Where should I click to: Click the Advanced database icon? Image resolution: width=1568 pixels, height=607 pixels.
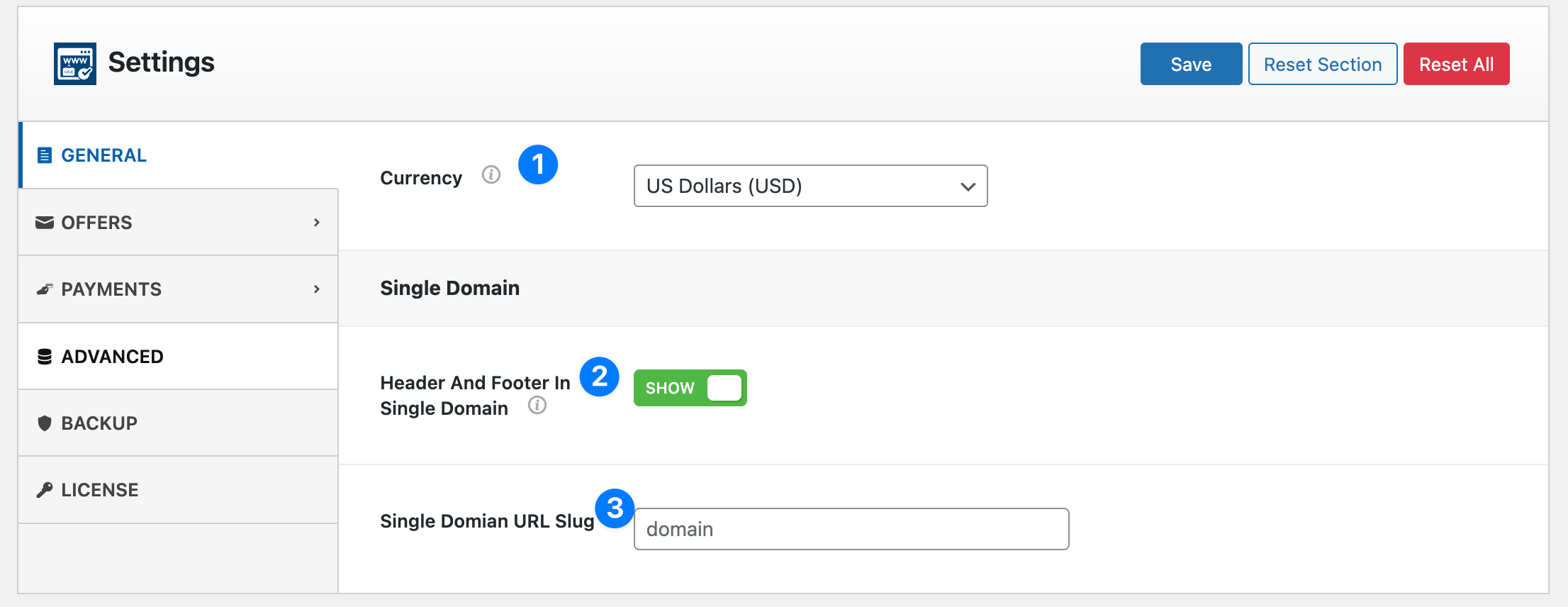click(45, 357)
